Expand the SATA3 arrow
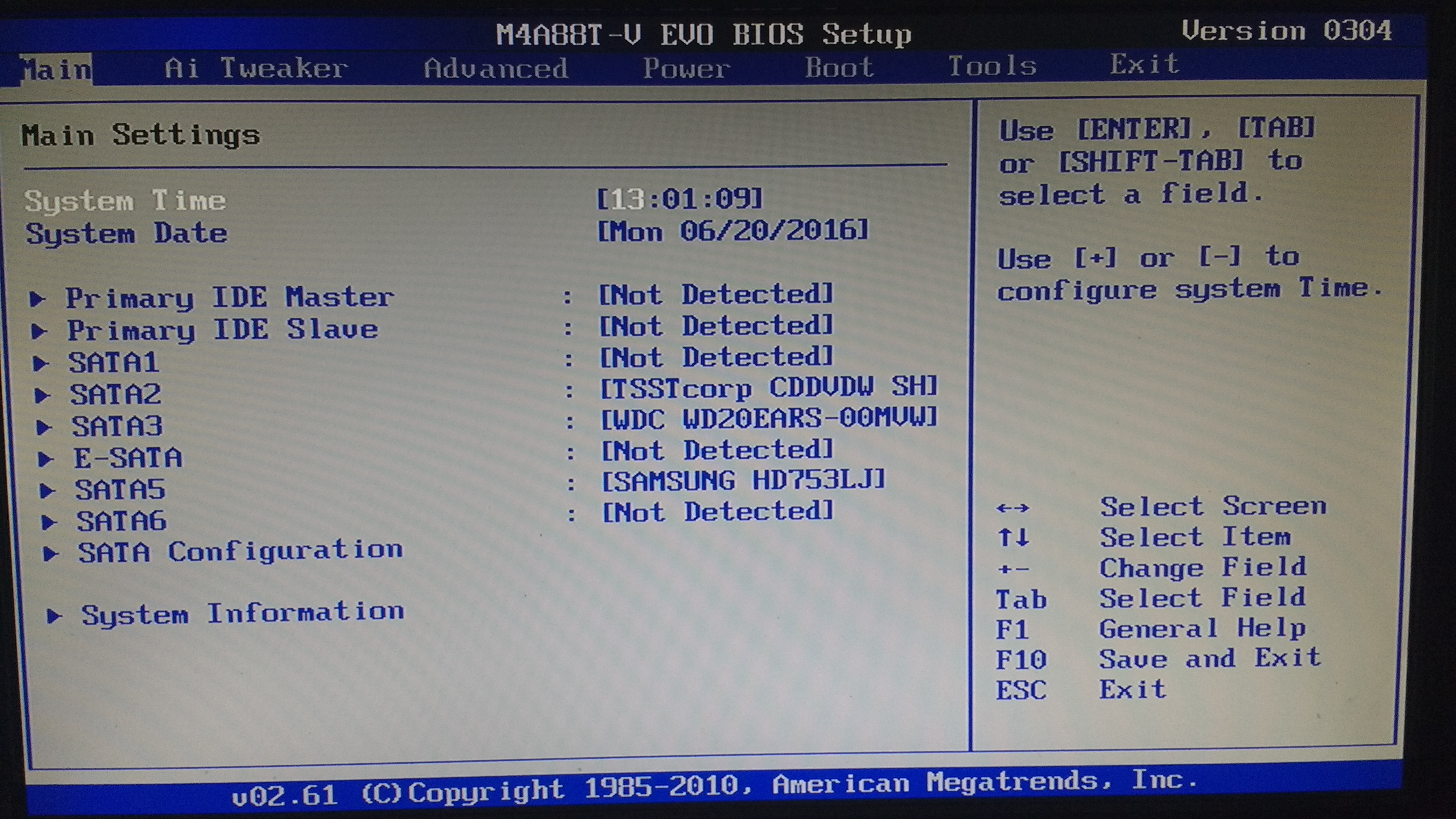1456x819 pixels. (x=44, y=427)
